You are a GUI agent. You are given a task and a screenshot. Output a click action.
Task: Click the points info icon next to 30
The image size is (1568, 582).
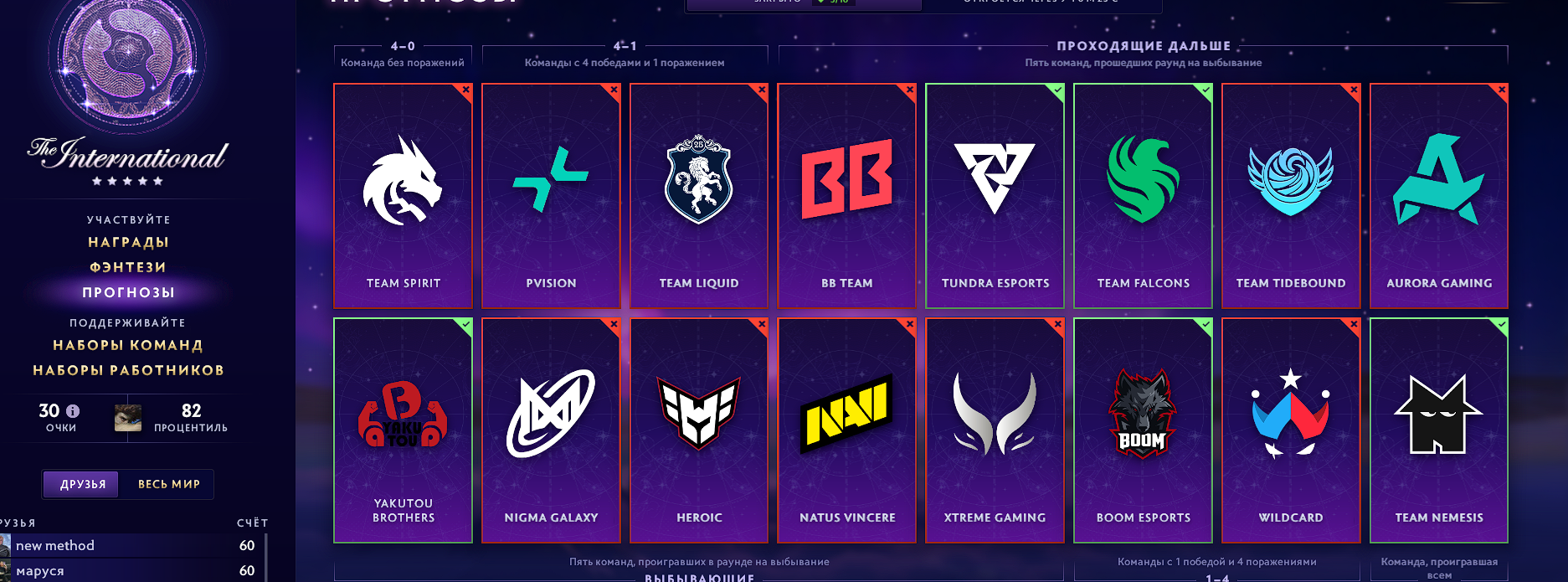(73, 411)
